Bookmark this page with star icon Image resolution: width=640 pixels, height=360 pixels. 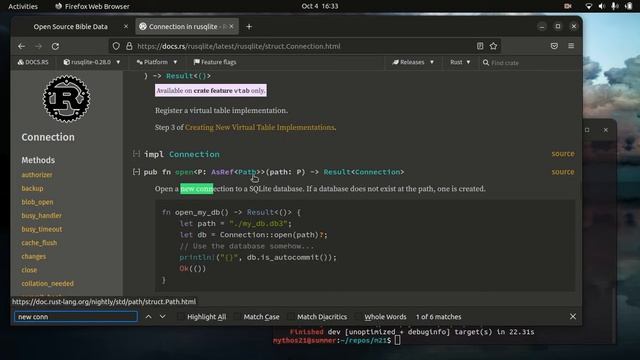(x=493, y=46)
